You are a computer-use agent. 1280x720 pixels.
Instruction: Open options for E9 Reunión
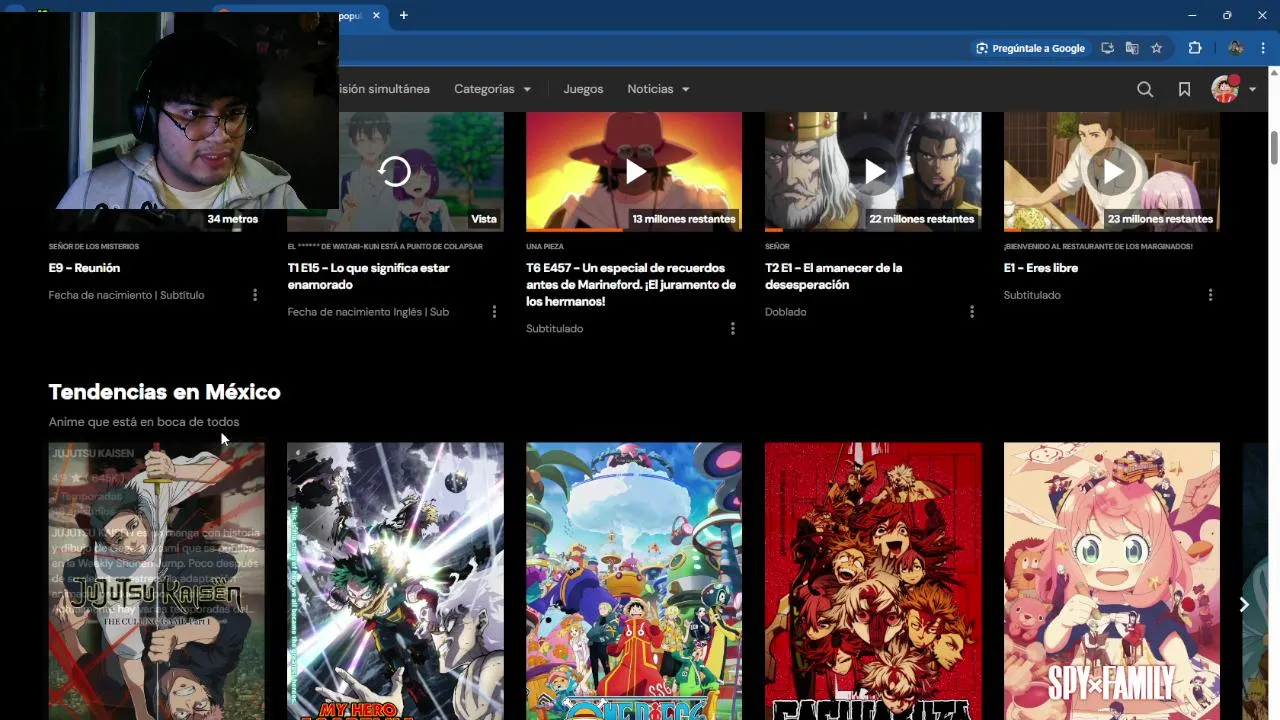click(x=255, y=295)
